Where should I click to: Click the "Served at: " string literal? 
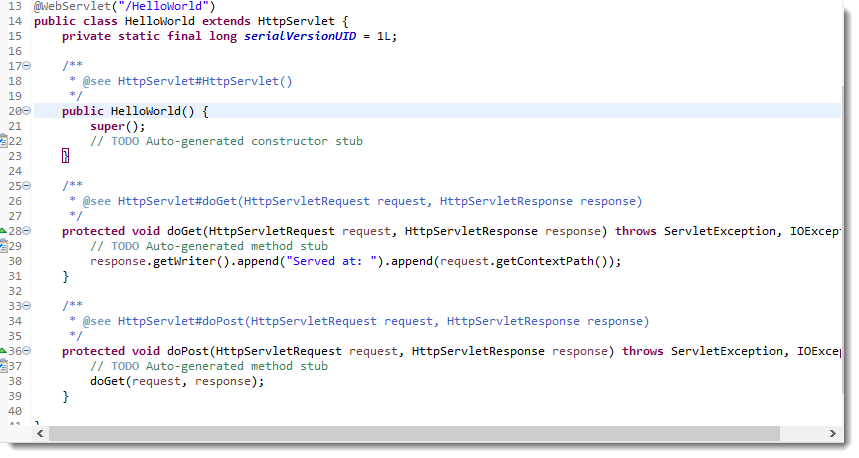click(x=331, y=261)
